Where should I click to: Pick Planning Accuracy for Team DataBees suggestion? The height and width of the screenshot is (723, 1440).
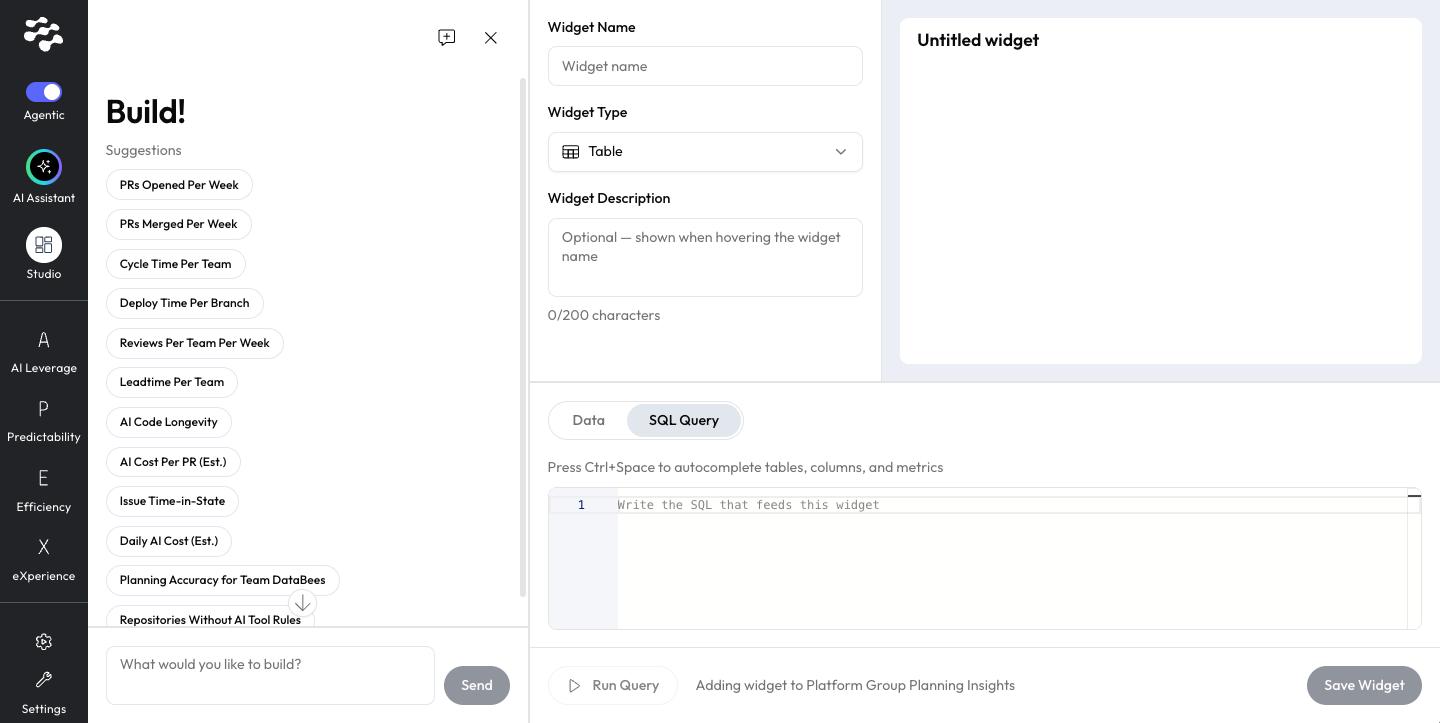pos(223,580)
